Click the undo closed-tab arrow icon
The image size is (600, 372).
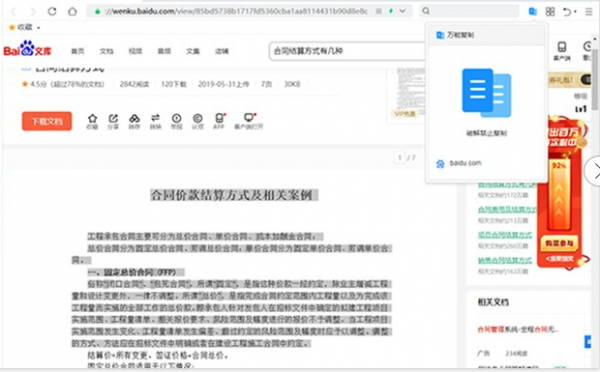(567, 12)
